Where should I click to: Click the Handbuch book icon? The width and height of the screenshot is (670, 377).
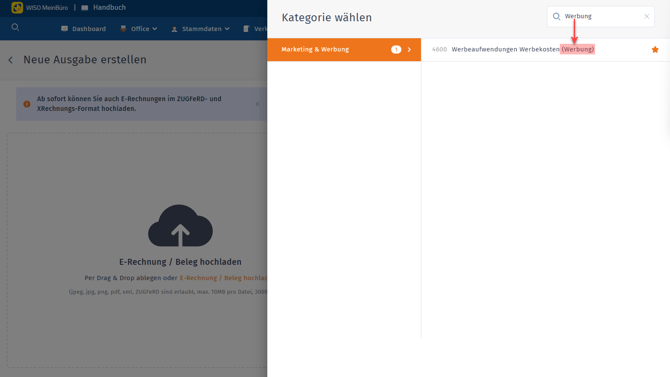point(85,7)
